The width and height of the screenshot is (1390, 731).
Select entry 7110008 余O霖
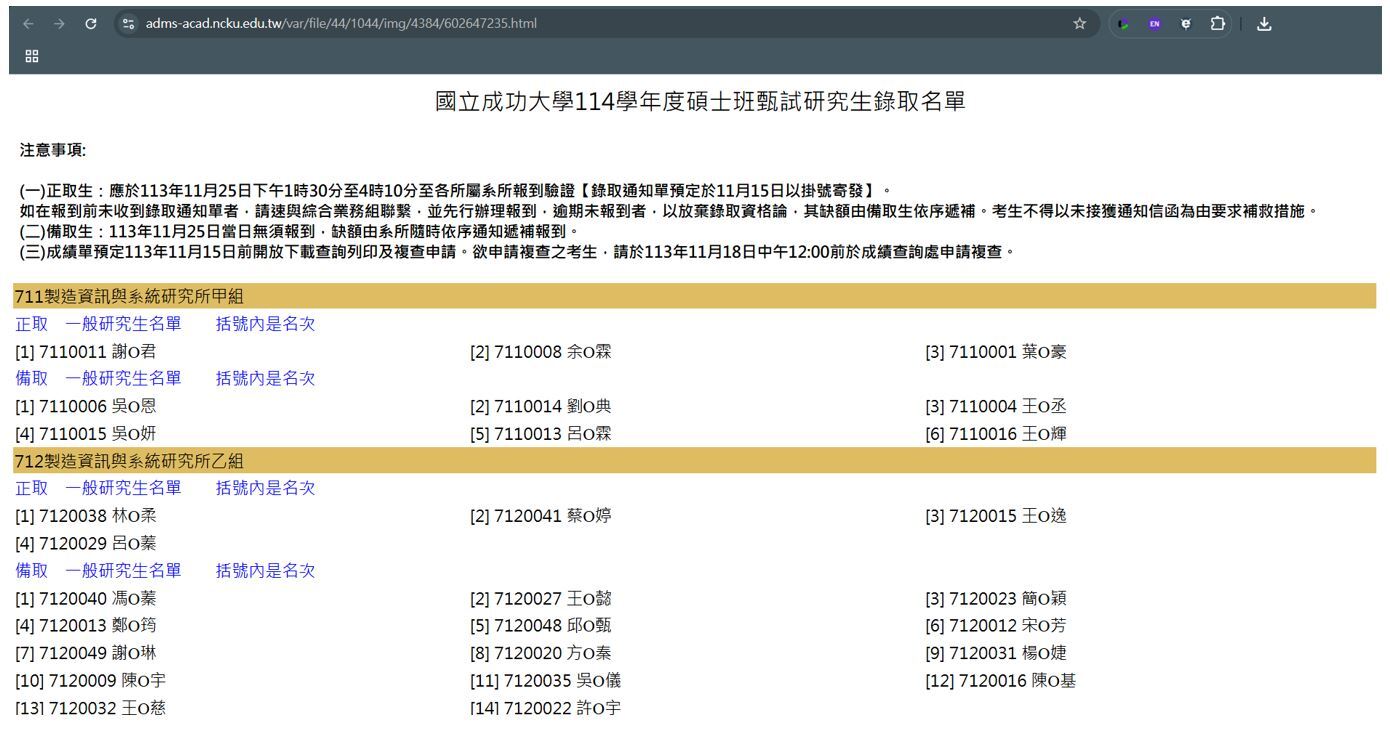[541, 351]
